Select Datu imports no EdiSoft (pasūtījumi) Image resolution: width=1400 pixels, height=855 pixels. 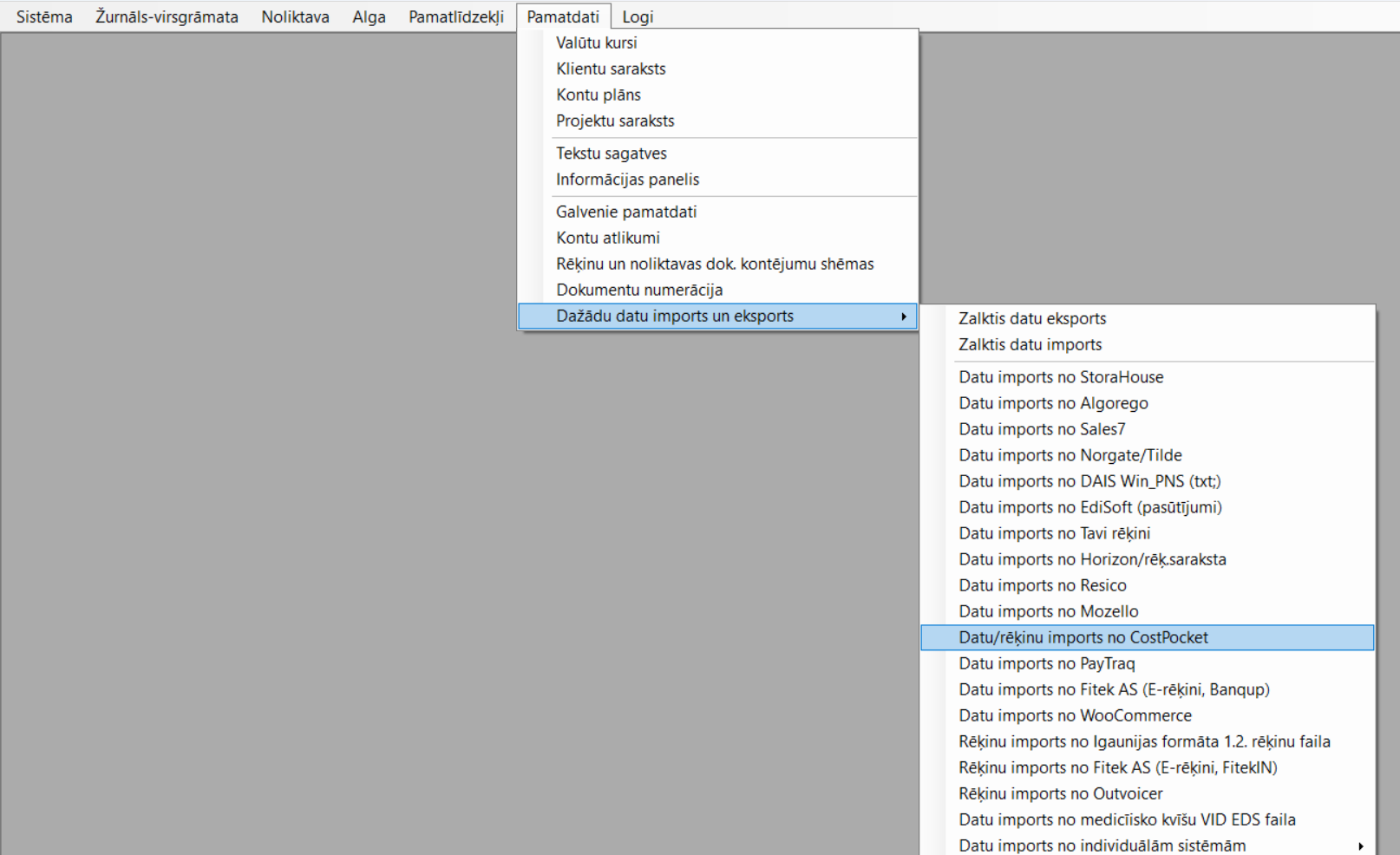1148,507
